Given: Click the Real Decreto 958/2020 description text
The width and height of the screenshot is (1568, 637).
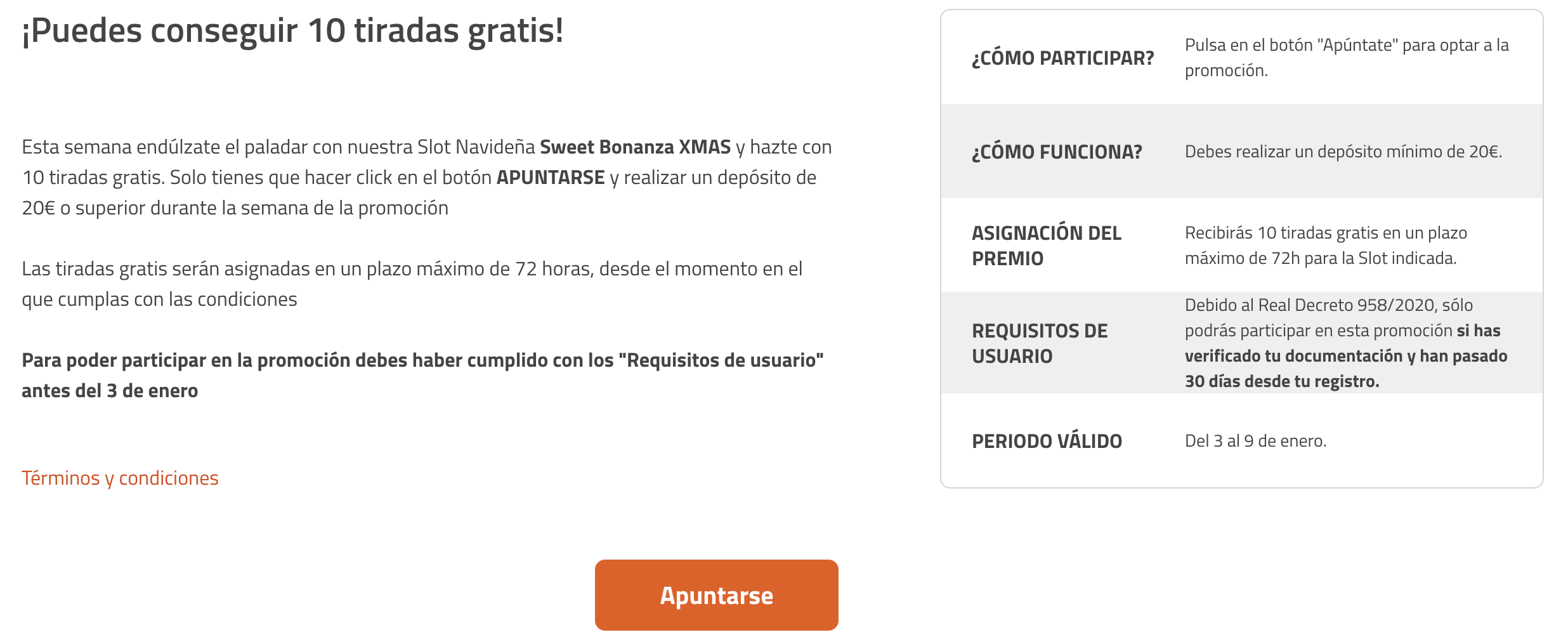Looking at the screenshot, I should 1346,343.
